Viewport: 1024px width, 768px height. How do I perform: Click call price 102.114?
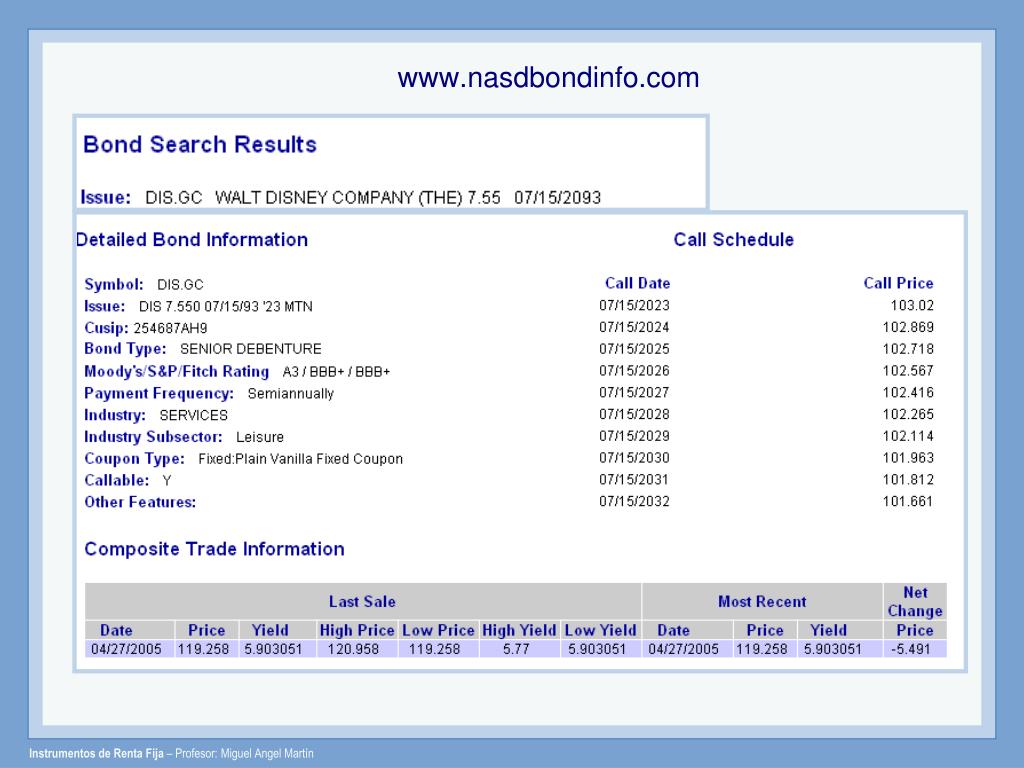click(908, 436)
